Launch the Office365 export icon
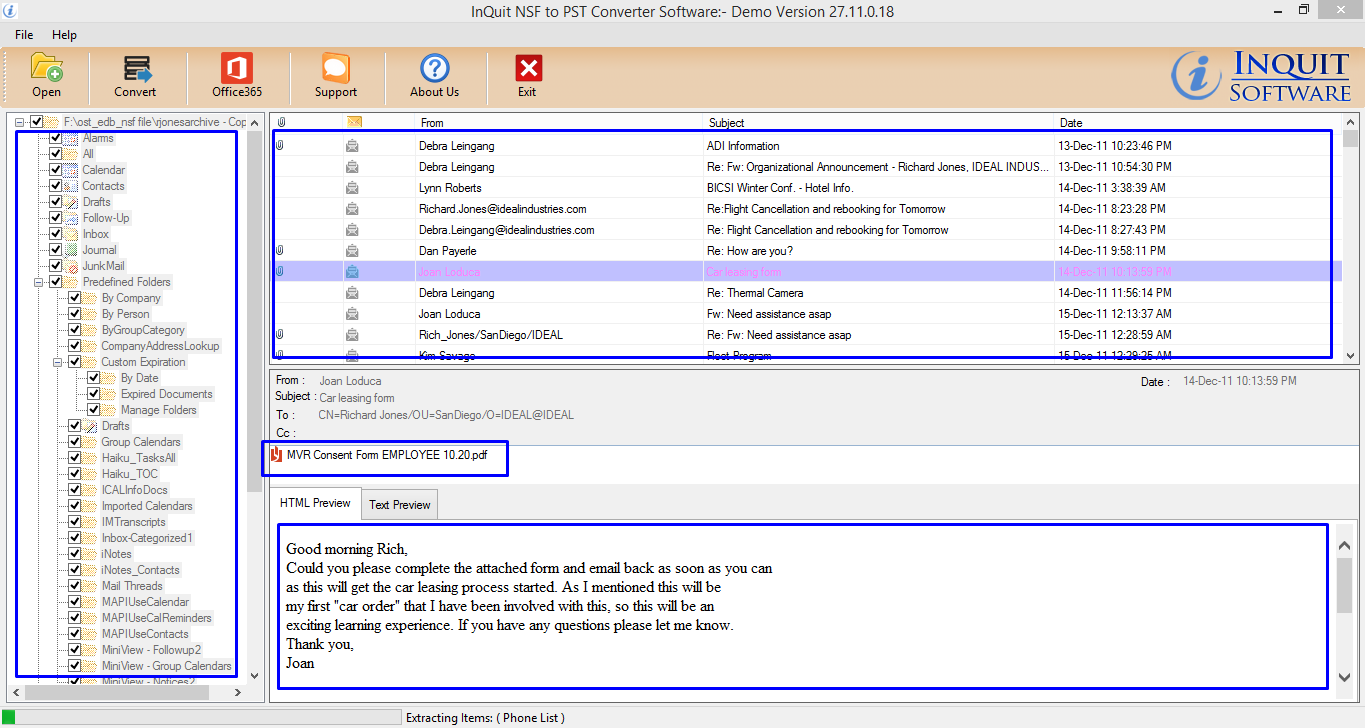This screenshot has height=728, width=1365. pyautogui.click(x=237, y=68)
